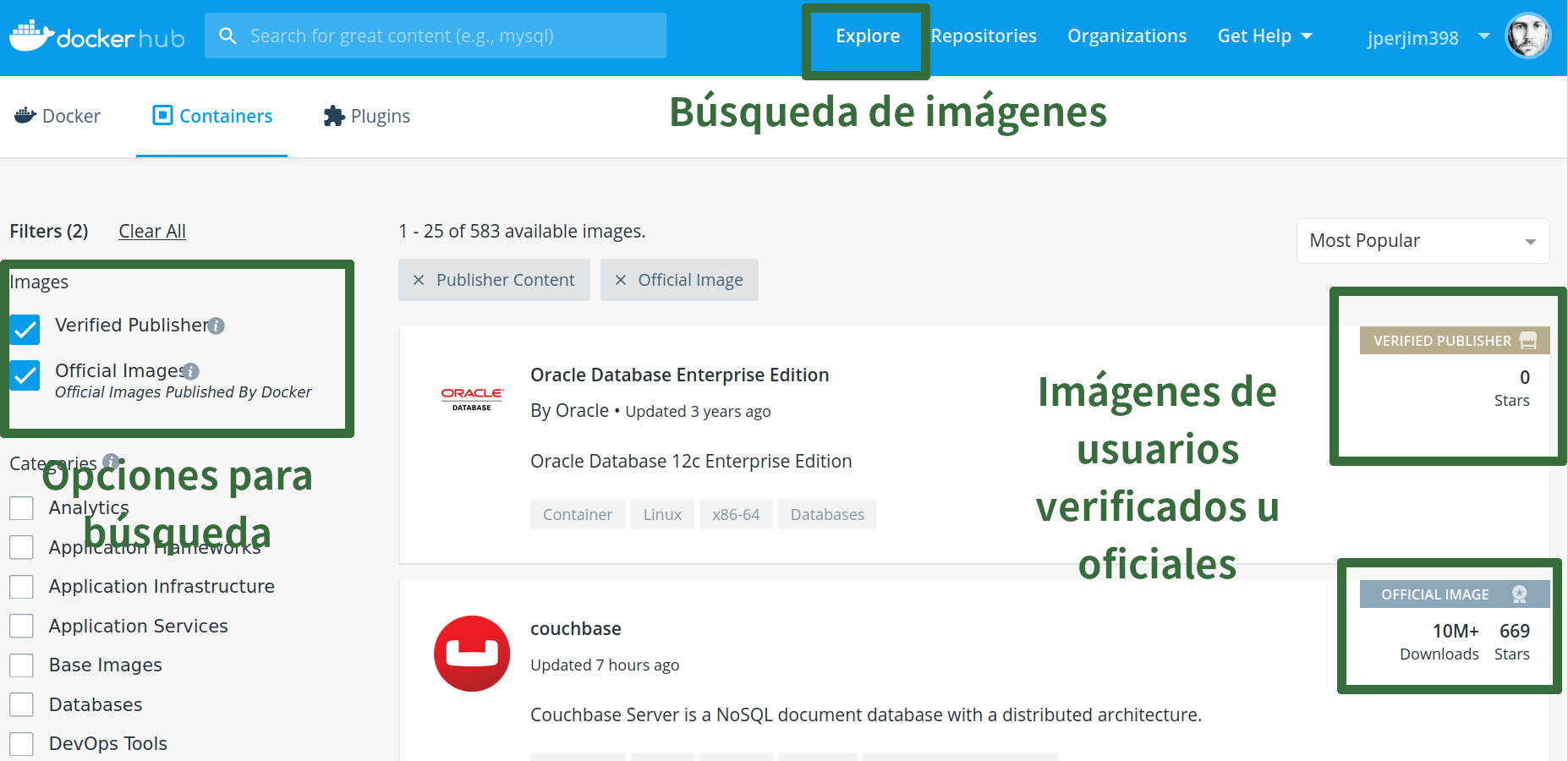
Task: Open the Most Popular sort dropdown
Action: [x=1423, y=241]
